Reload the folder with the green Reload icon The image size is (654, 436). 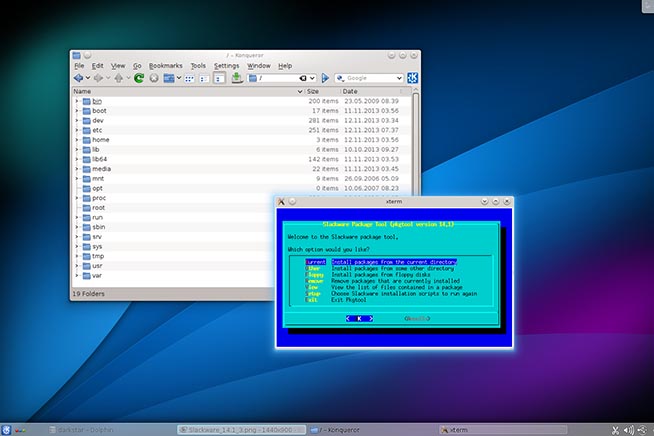tap(139, 78)
